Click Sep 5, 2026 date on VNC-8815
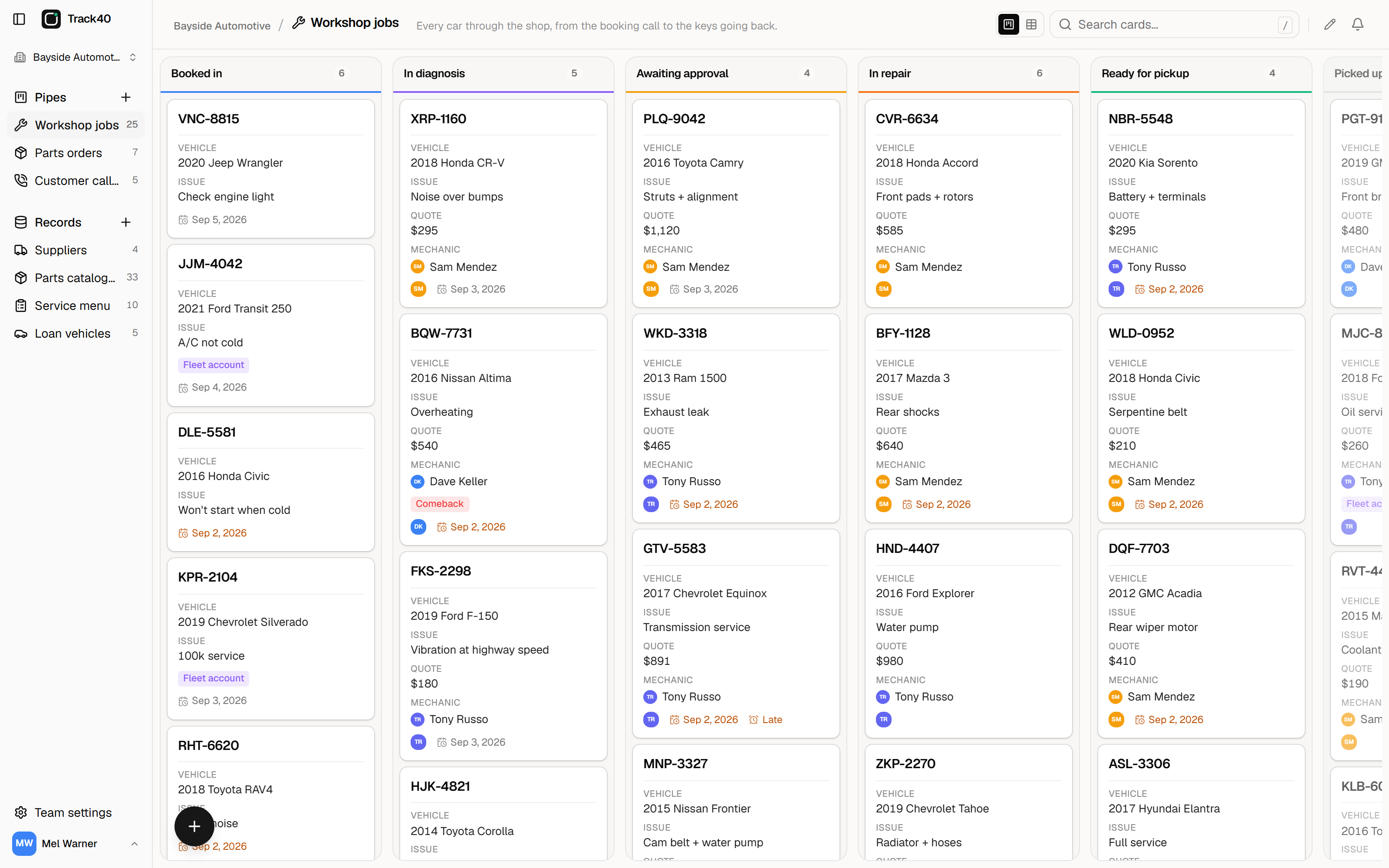 212,220
